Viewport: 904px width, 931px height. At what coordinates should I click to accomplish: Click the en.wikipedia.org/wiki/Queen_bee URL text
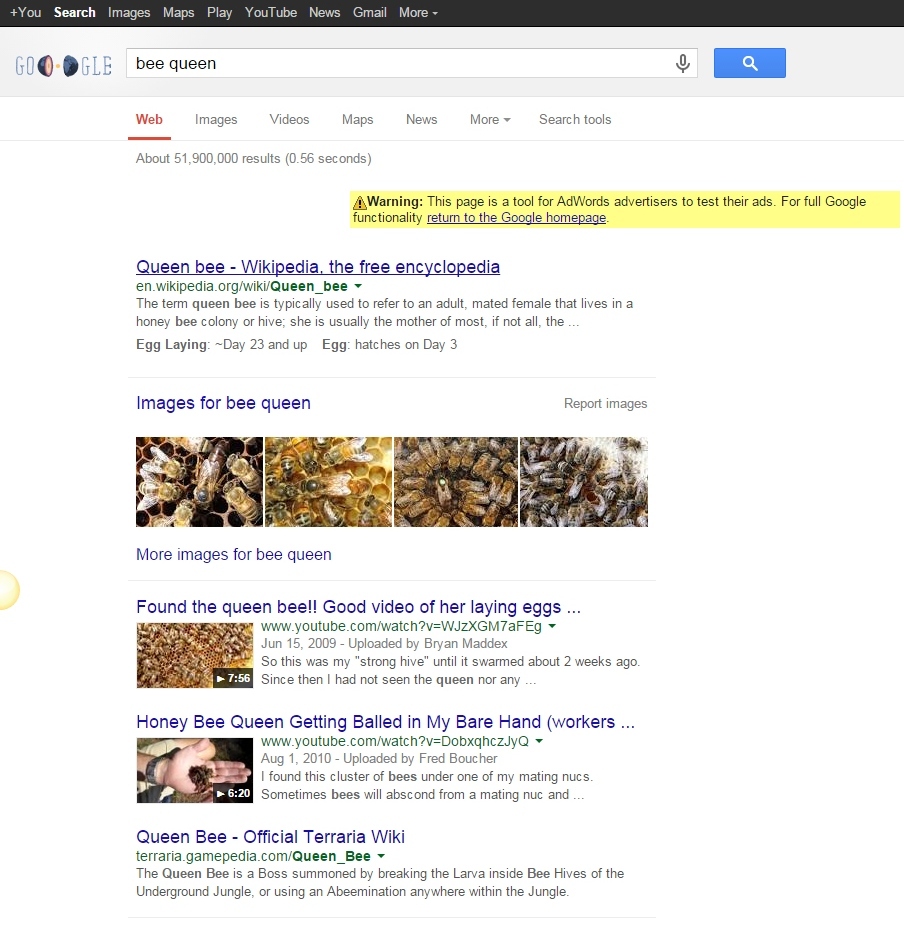[242, 286]
